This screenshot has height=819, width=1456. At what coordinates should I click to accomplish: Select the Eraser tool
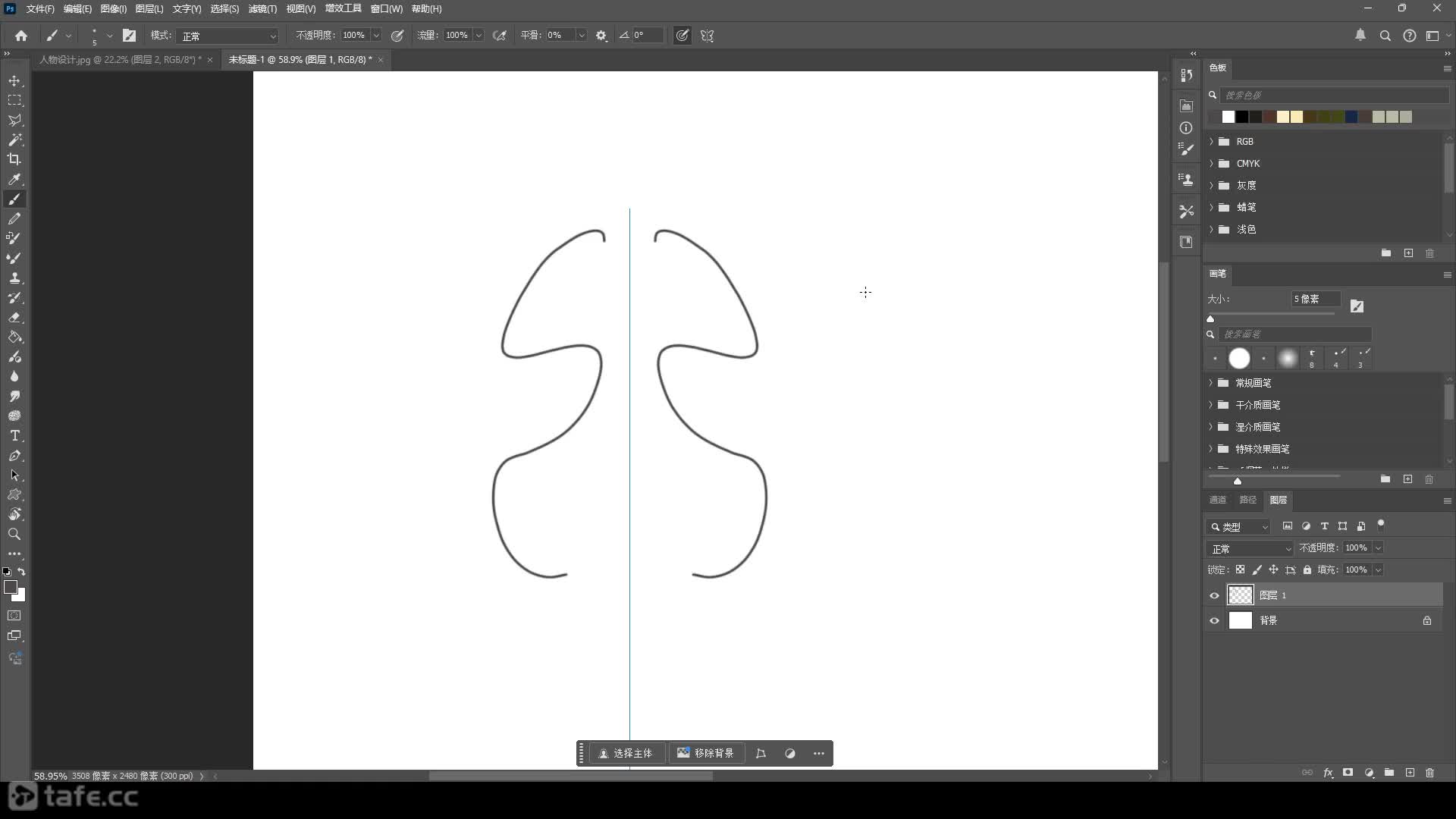coord(14,318)
